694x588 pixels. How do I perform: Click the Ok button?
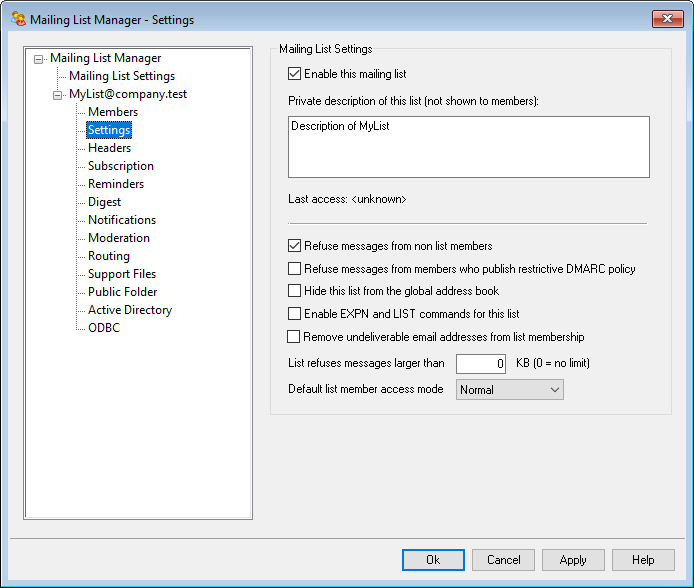tap(433, 560)
